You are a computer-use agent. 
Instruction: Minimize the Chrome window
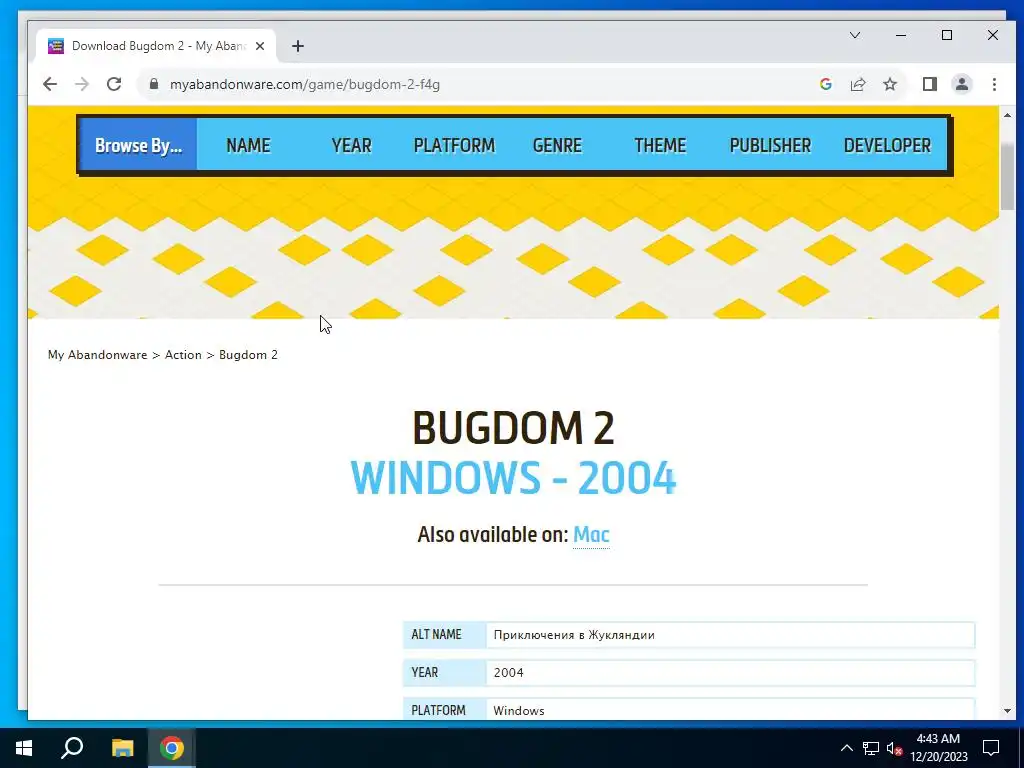click(x=901, y=35)
